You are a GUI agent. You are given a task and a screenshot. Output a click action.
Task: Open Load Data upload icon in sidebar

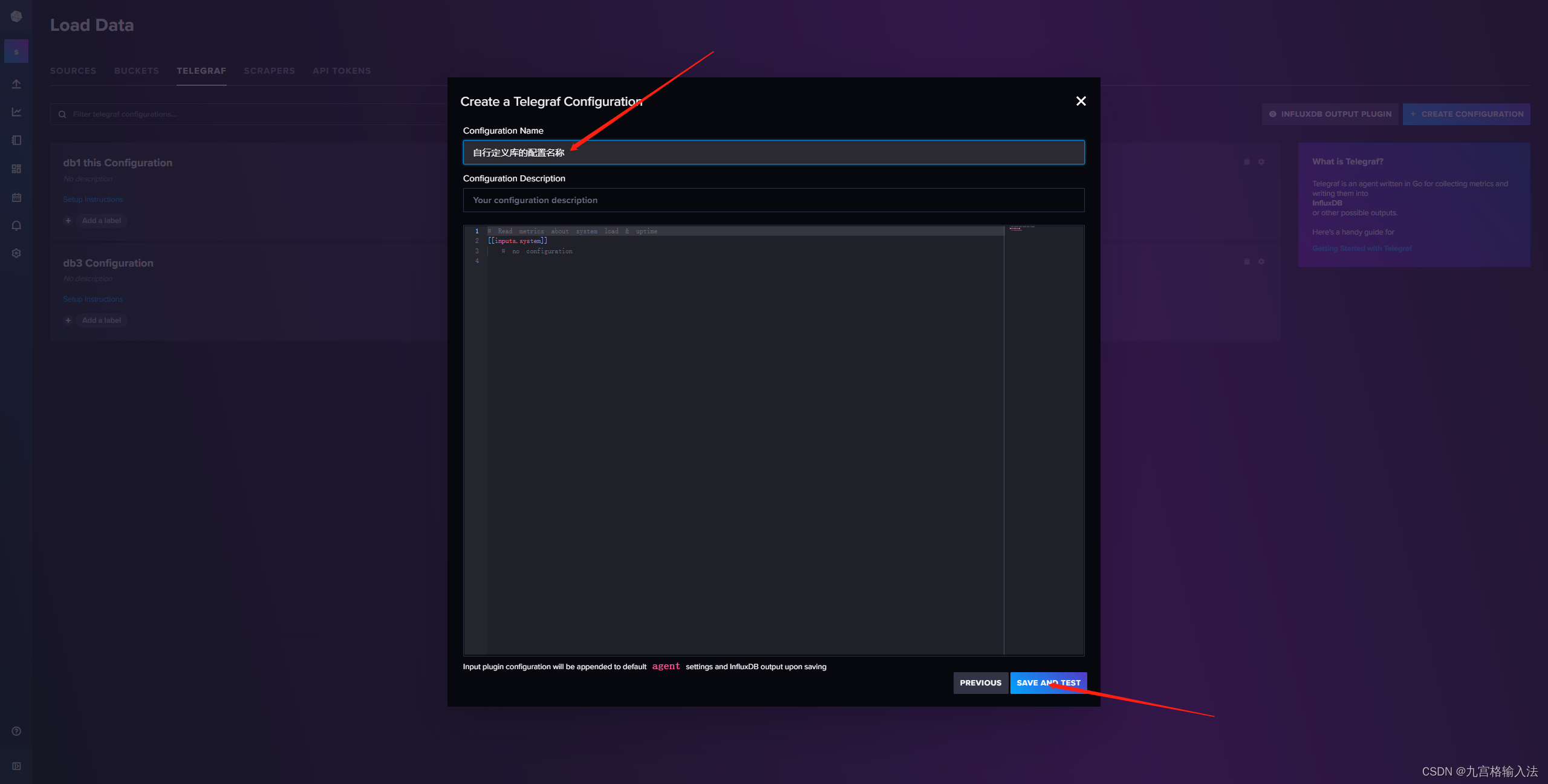(x=16, y=83)
